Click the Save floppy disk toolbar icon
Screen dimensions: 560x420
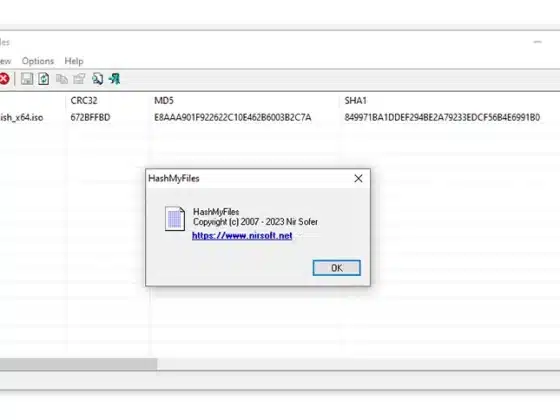[27, 79]
